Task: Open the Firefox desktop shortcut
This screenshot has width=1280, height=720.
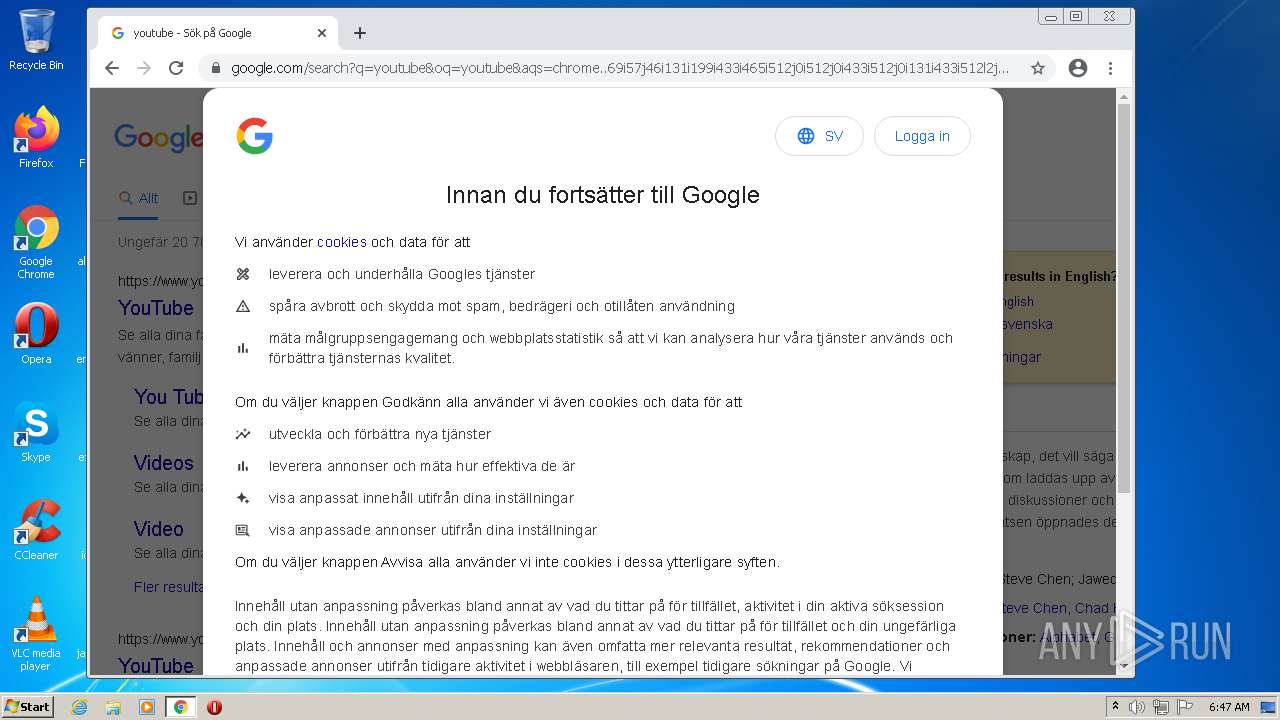Action: 36,137
